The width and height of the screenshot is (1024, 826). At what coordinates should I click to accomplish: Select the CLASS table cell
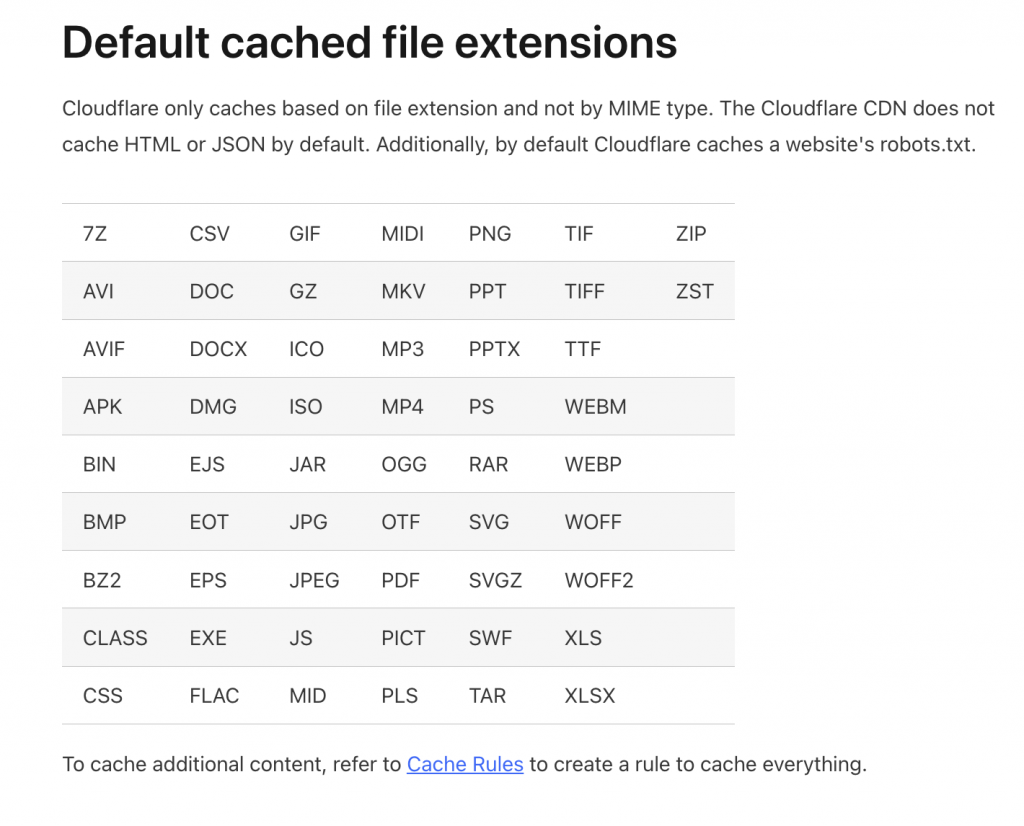pyautogui.click(x=115, y=638)
